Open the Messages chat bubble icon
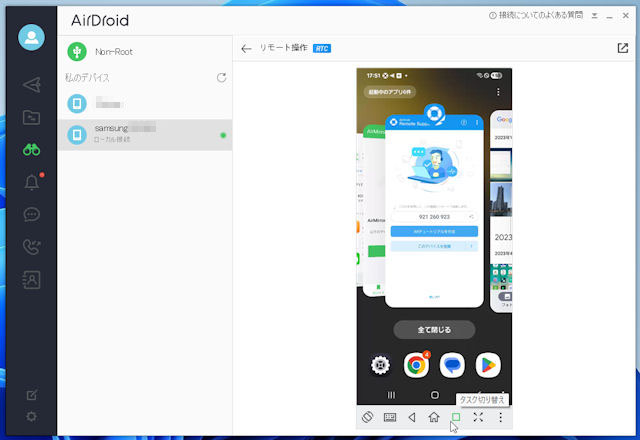The width and height of the screenshot is (640, 440). (31, 214)
